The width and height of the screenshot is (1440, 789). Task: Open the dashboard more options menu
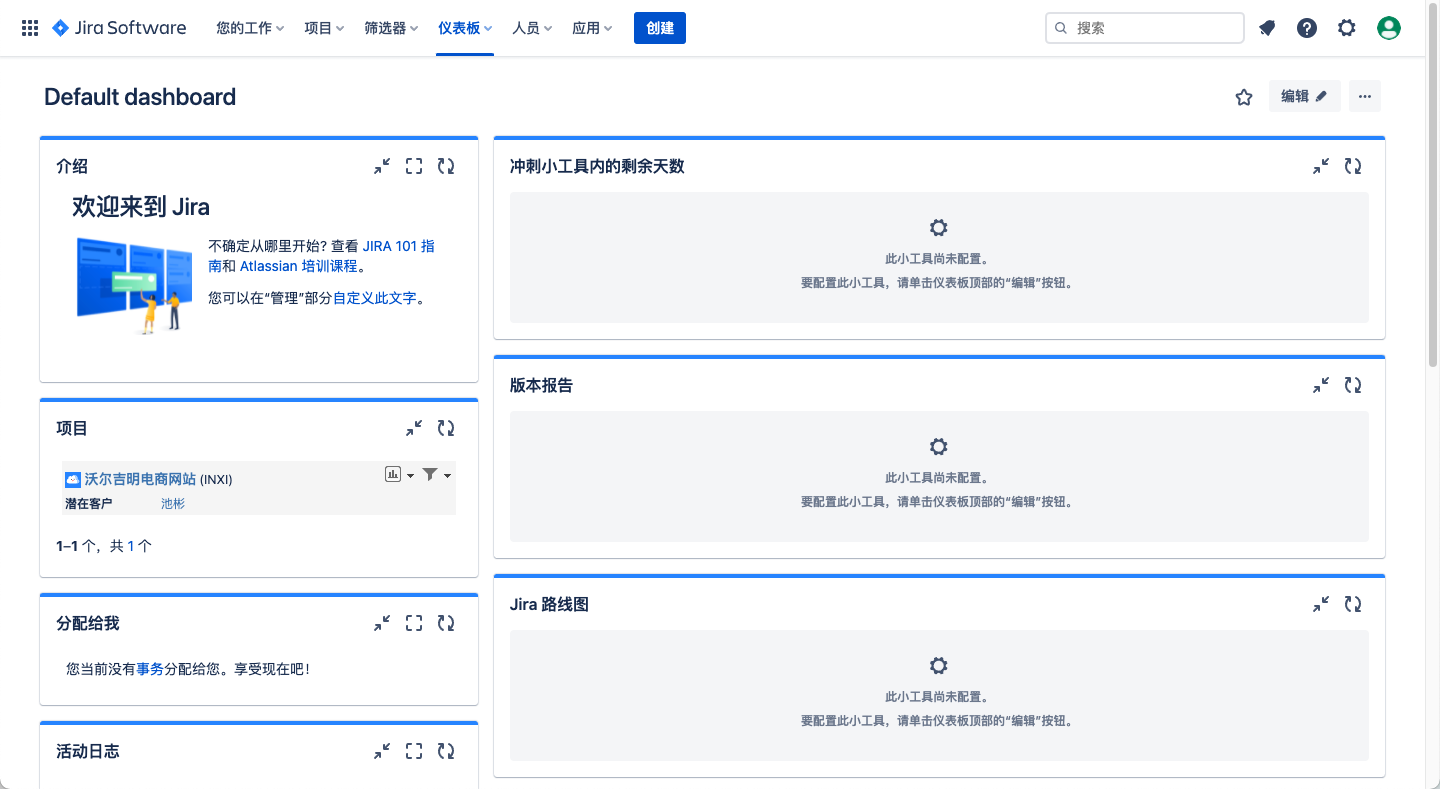click(1365, 96)
